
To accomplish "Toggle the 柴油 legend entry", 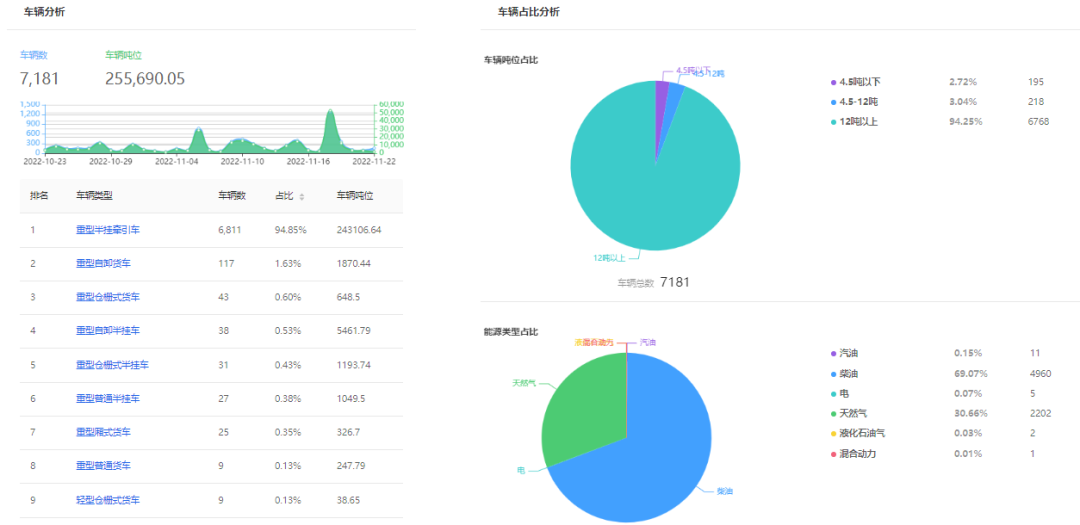I will [850, 373].
